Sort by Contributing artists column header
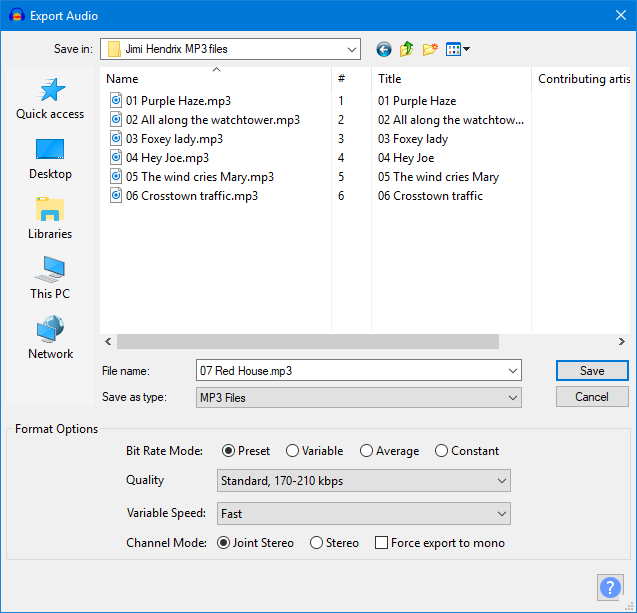The image size is (637, 613). pos(581,78)
